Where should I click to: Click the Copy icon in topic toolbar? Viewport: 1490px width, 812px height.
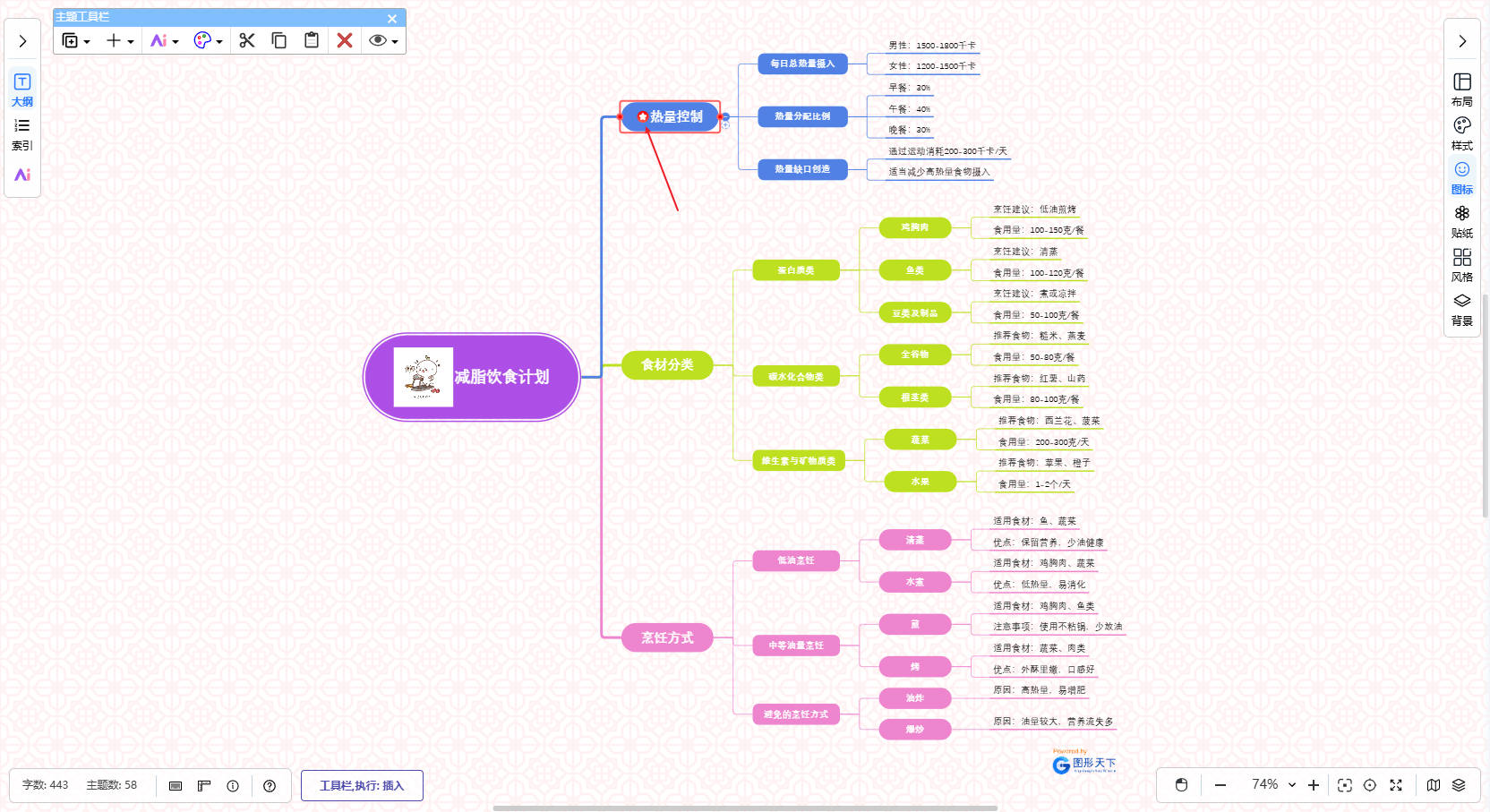tap(279, 40)
